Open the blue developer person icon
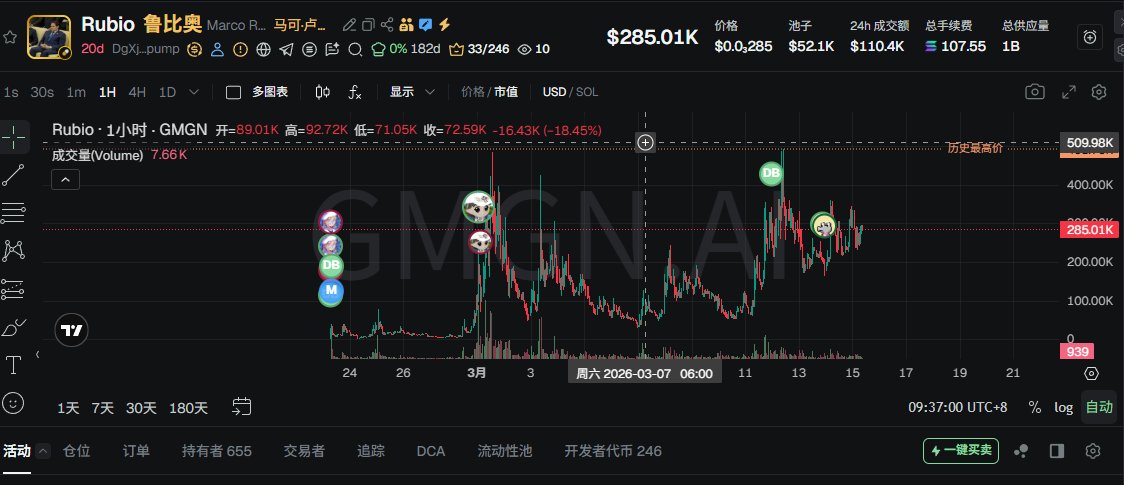This screenshot has width=1124, height=485. click(x=217, y=49)
